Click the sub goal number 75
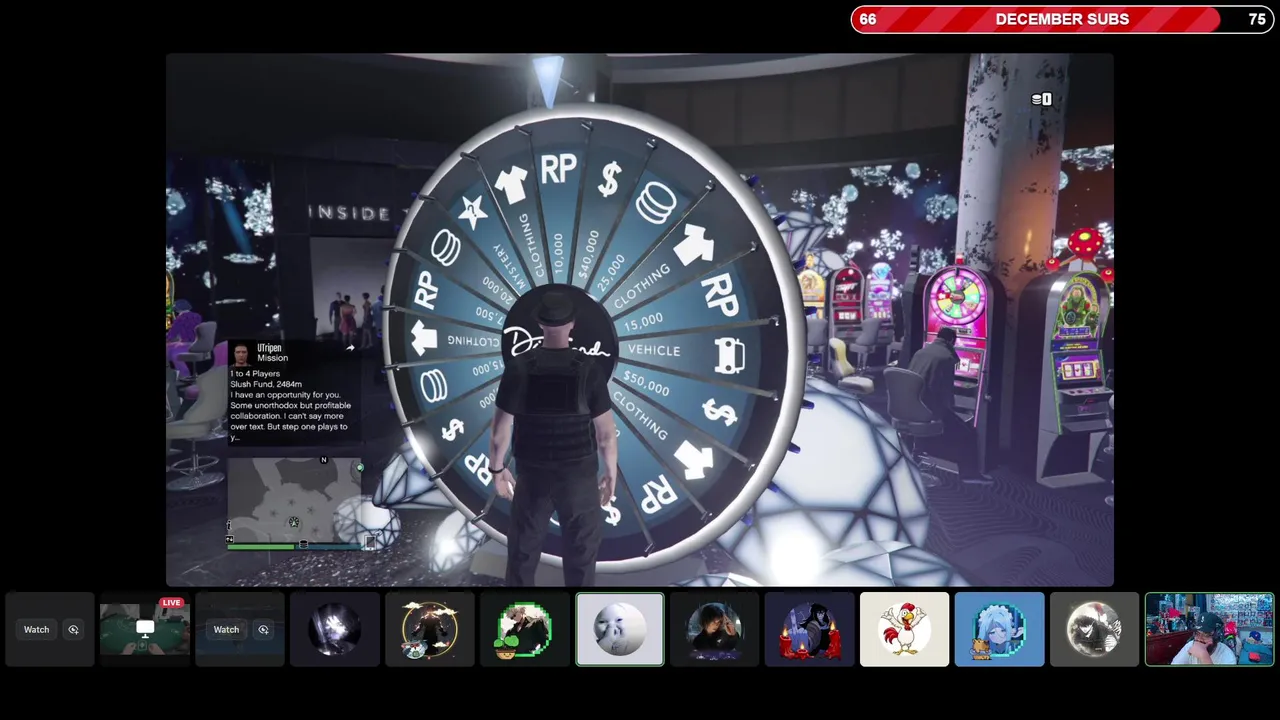This screenshot has height=720, width=1280. click(x=1257, y=19)
